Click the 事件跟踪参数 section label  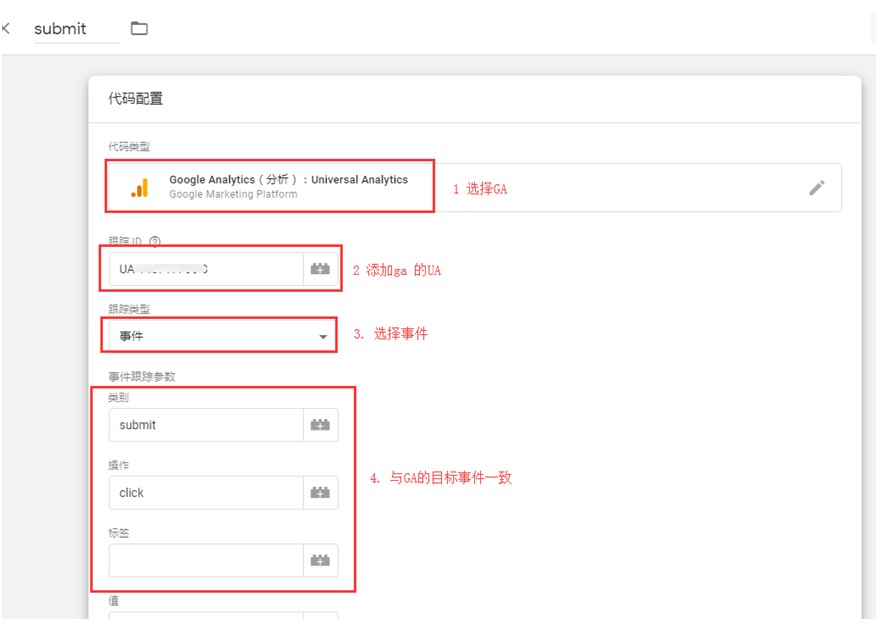142,377
